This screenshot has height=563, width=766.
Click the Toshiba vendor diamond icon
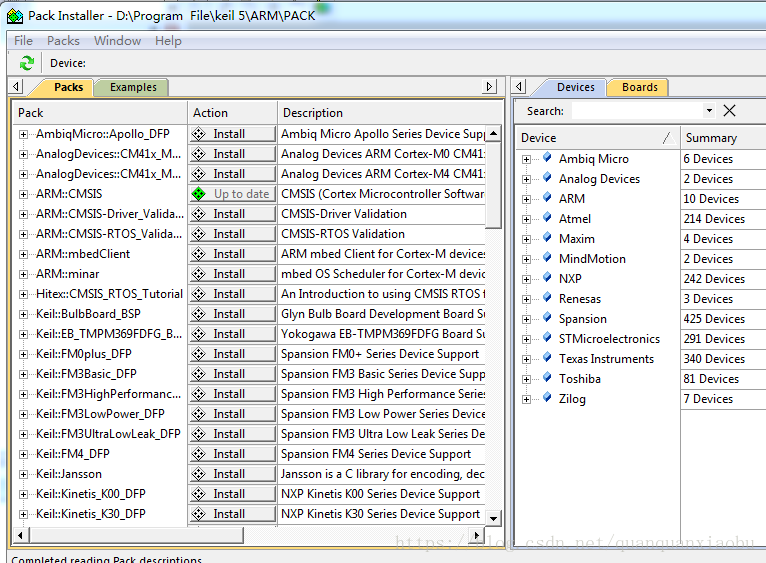coord(547,378)
